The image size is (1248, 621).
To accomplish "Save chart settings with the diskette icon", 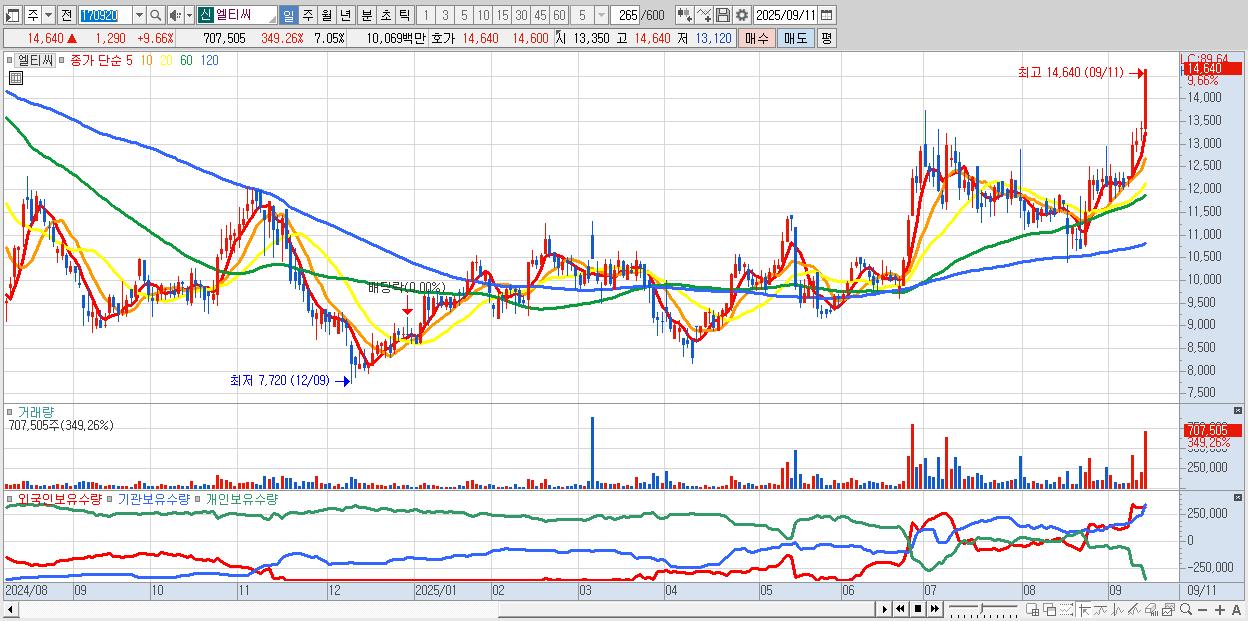I will (x=723, y=15).
